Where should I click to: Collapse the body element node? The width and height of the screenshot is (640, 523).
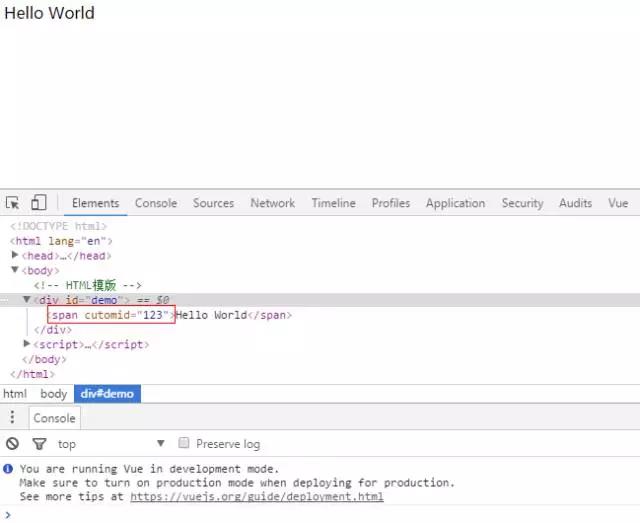[15, 270]
